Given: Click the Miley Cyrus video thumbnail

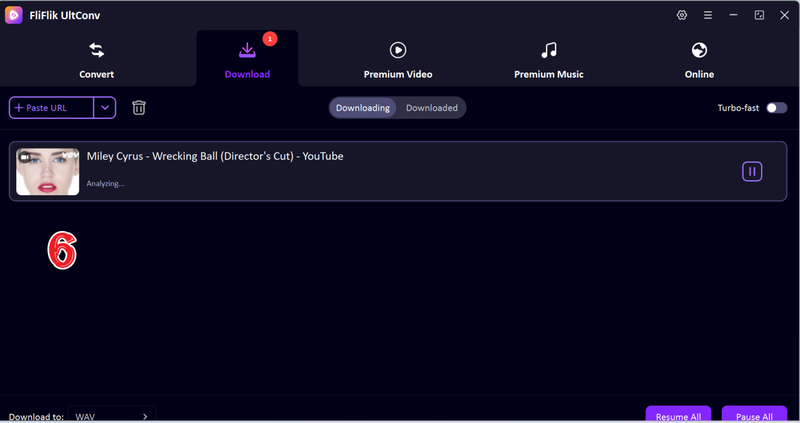Looking at the screenshot, I should pos(47,171).
